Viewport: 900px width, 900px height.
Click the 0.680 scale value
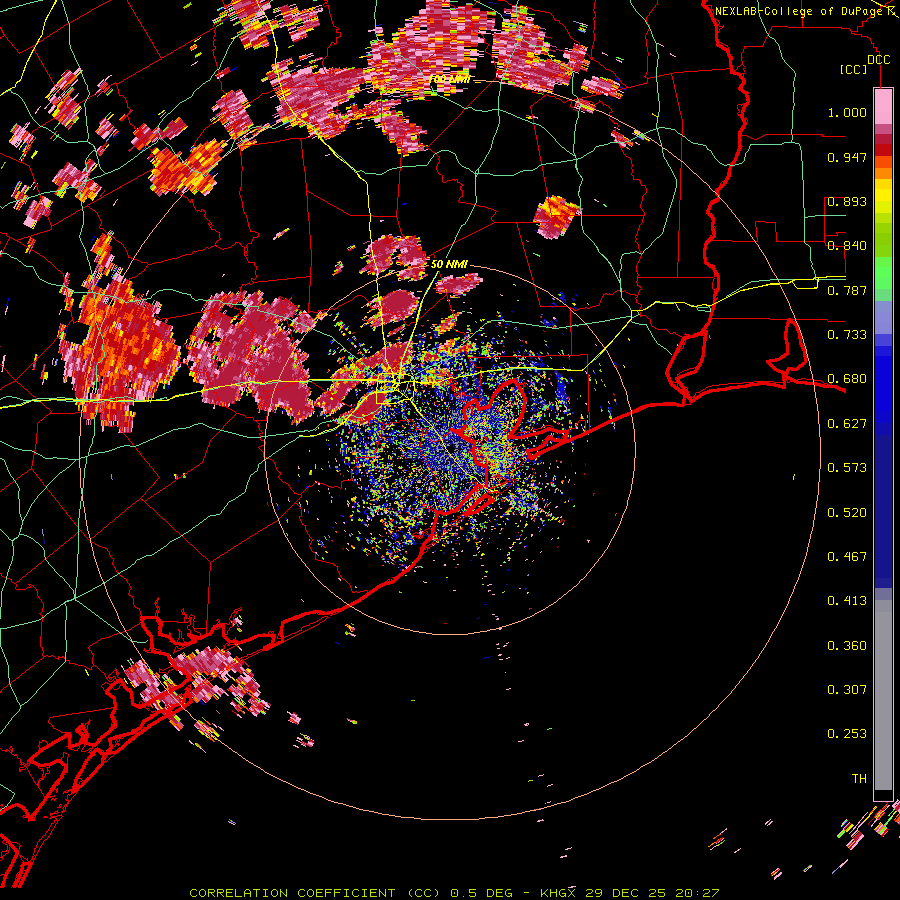coord(847,379)
